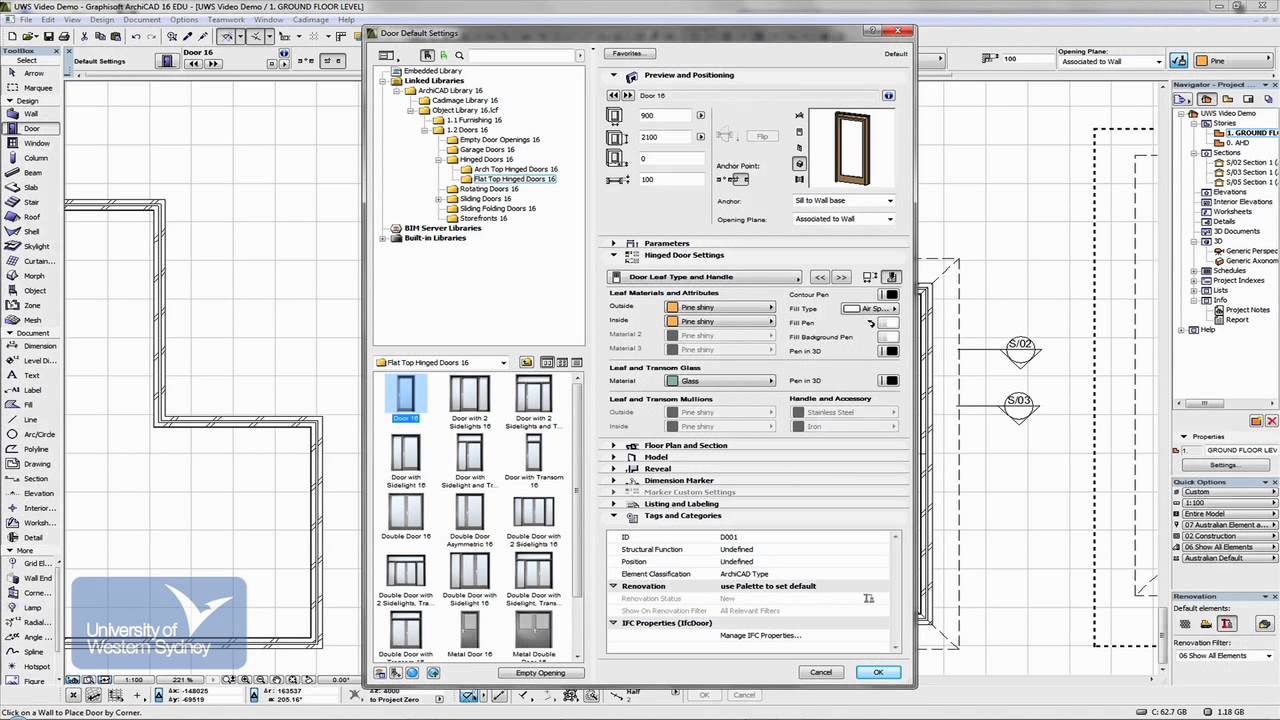
Task: Open Renovation Filter dropdown in Renovation panel
Action: (x=1225, y=656)
